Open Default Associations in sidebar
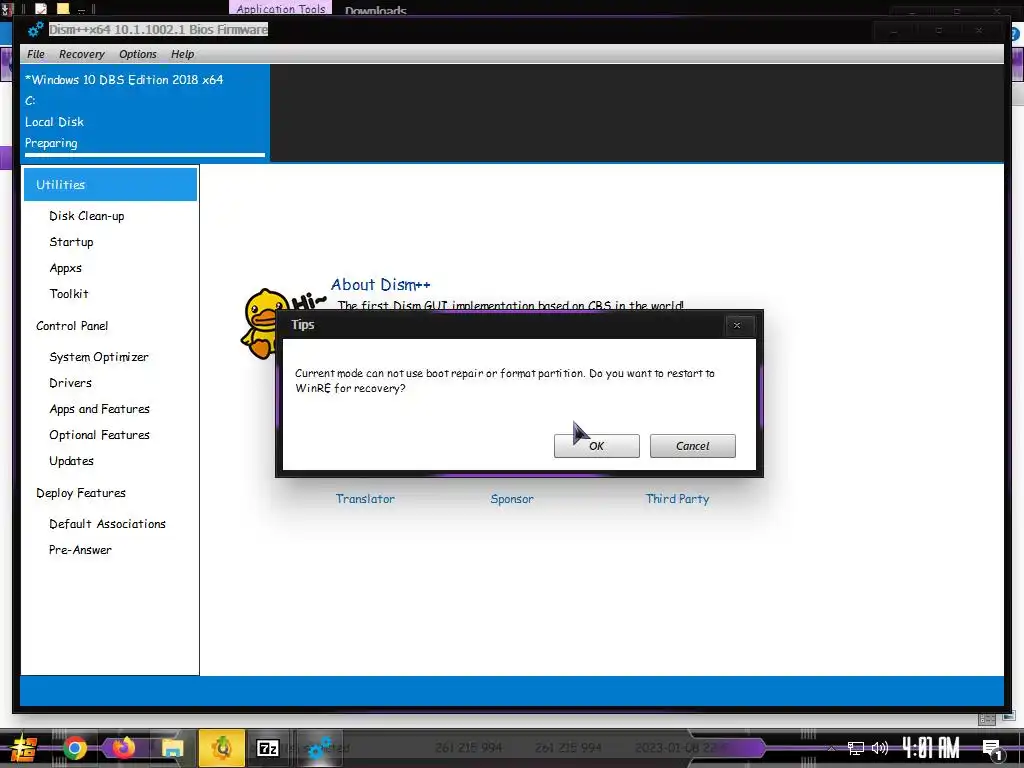The width and height of the screenshot is (1024, 768). click(107, 524)
